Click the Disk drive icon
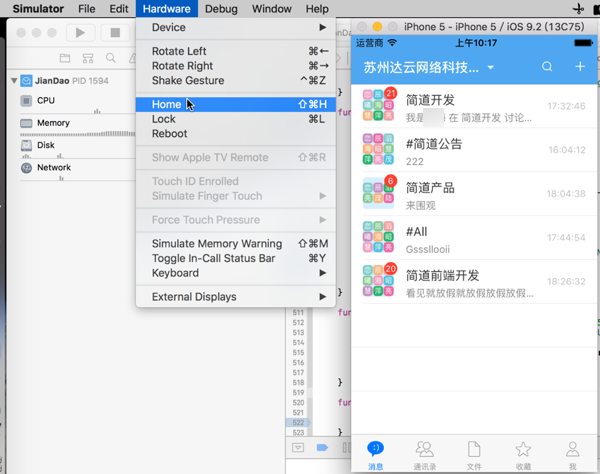 [x=26, y=145]
